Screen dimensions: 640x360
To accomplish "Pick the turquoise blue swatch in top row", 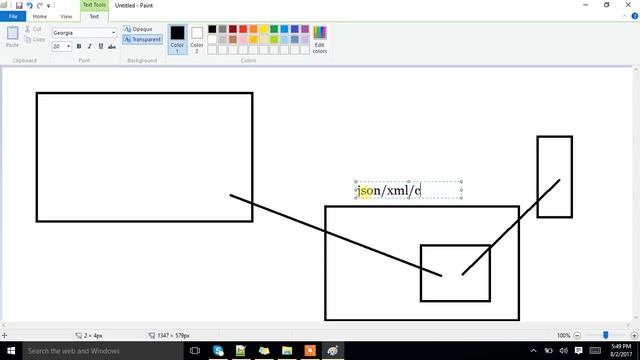I will (x=284, y=29).
